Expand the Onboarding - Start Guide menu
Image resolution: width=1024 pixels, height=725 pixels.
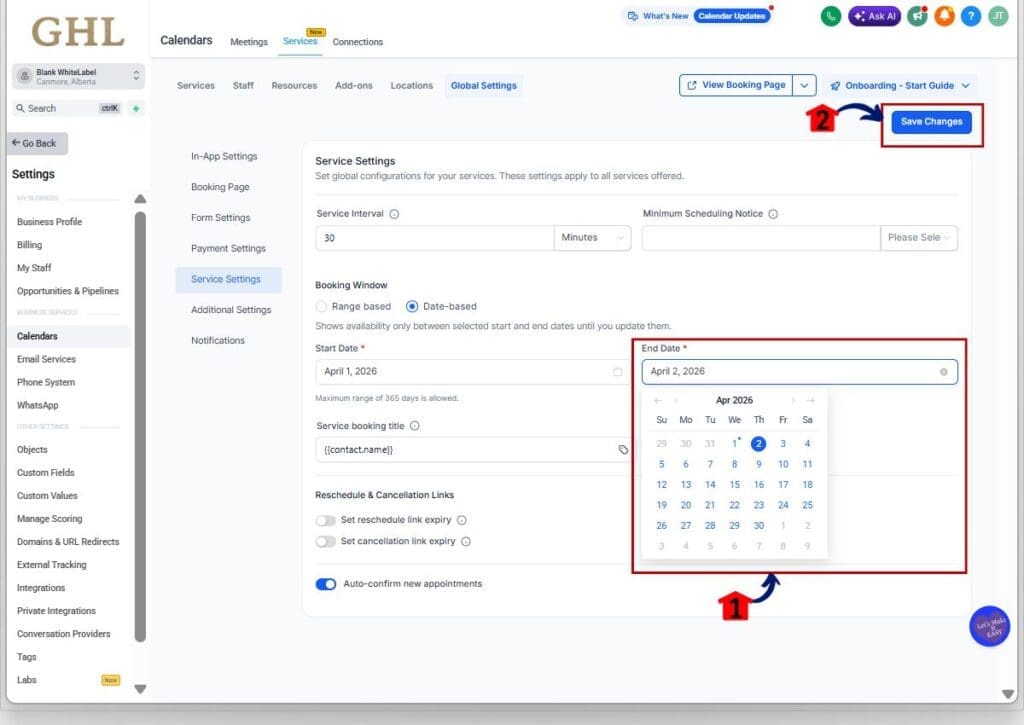pyautogui.click(x=899, y=86)
